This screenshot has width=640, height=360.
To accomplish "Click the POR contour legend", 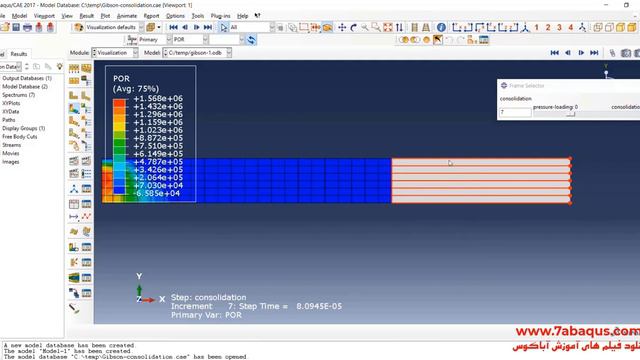I will tap(150, 133).
